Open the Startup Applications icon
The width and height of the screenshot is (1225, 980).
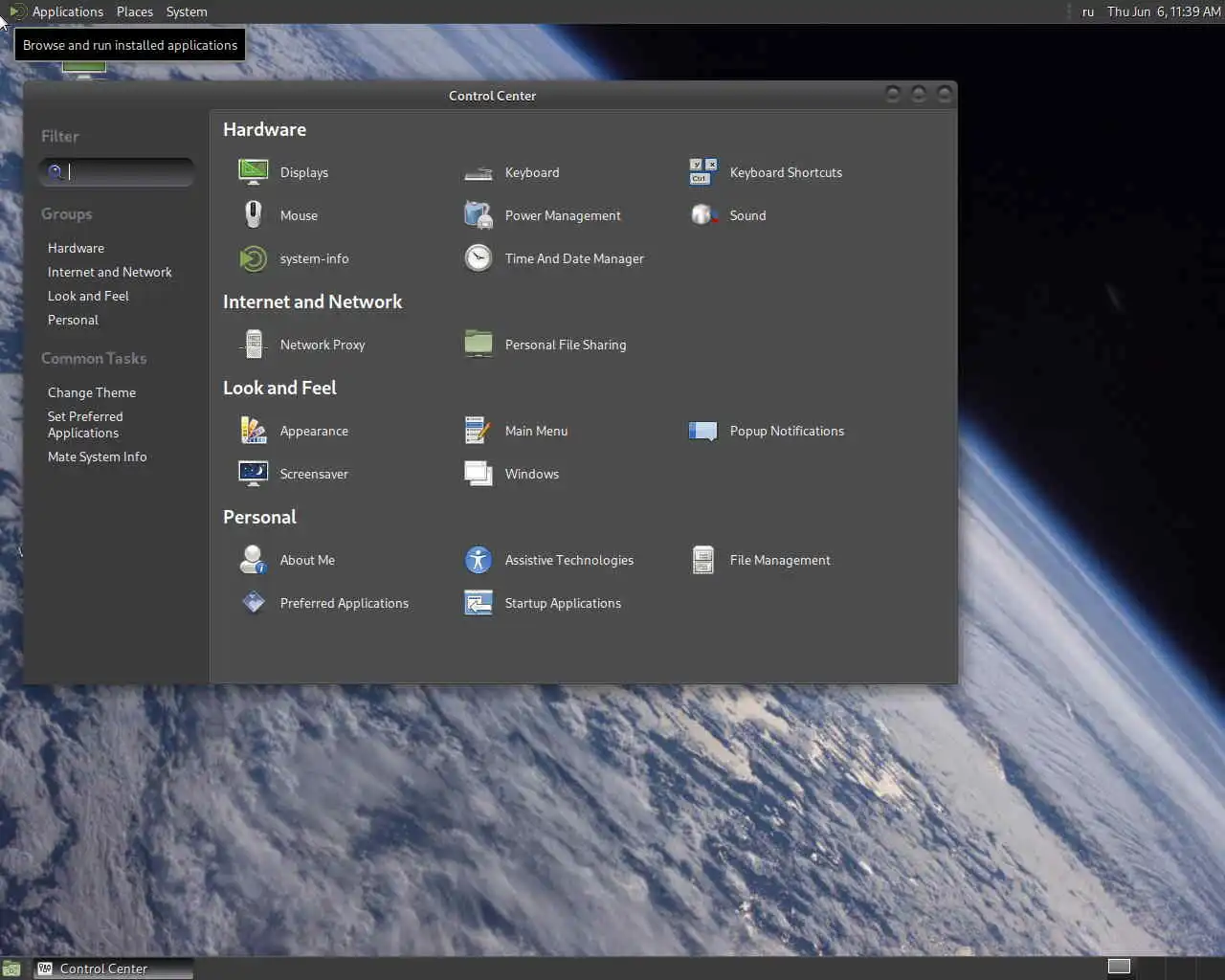pos(479,603)
